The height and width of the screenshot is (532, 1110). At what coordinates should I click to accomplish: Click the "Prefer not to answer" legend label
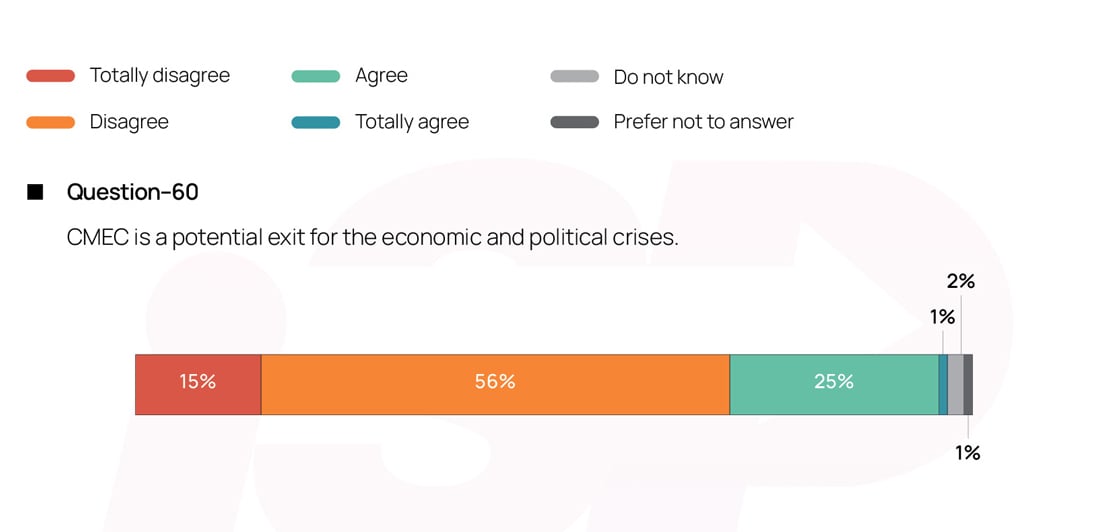[x=703, y=122]
